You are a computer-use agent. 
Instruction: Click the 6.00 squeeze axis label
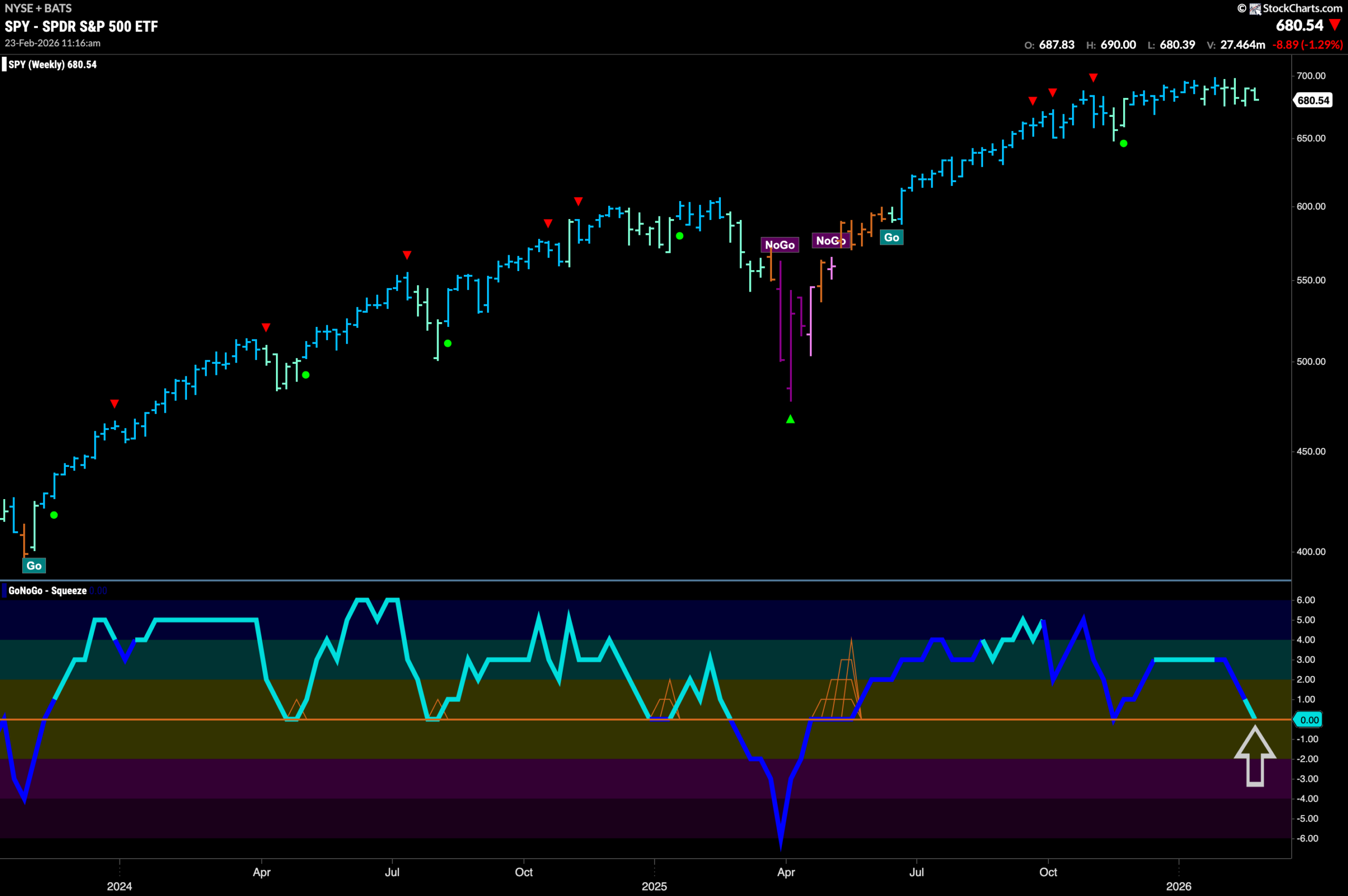(1306, 600)
